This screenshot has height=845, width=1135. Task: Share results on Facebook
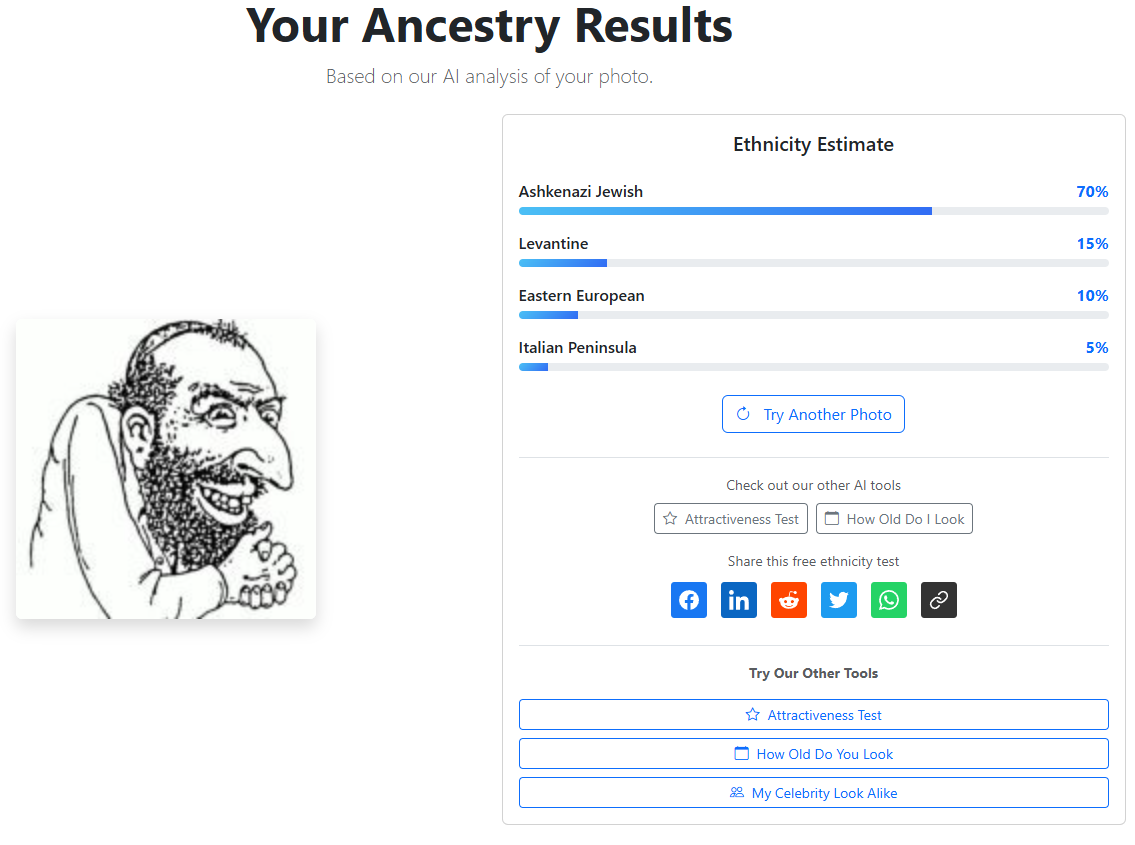coord(689,600)
